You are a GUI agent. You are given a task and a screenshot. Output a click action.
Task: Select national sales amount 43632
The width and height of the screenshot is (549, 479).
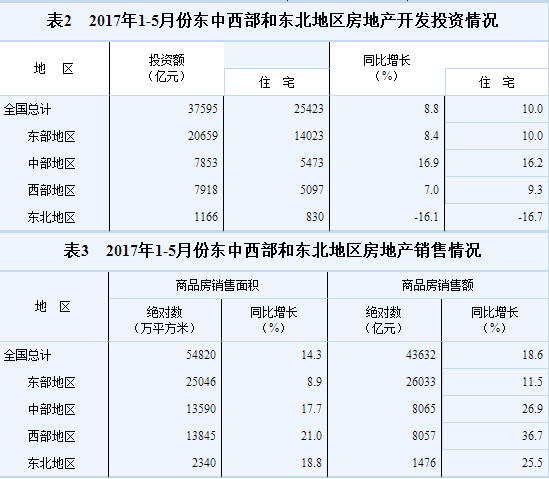pos(421,355)
